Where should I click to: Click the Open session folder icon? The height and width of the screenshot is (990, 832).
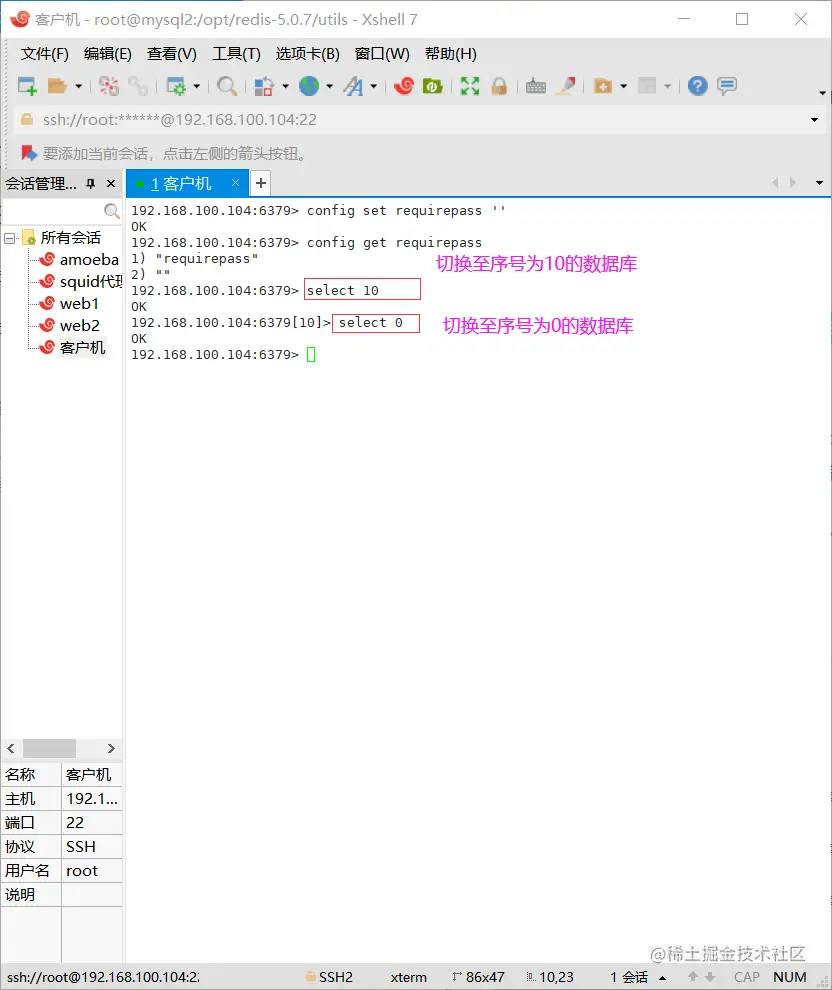57,86
